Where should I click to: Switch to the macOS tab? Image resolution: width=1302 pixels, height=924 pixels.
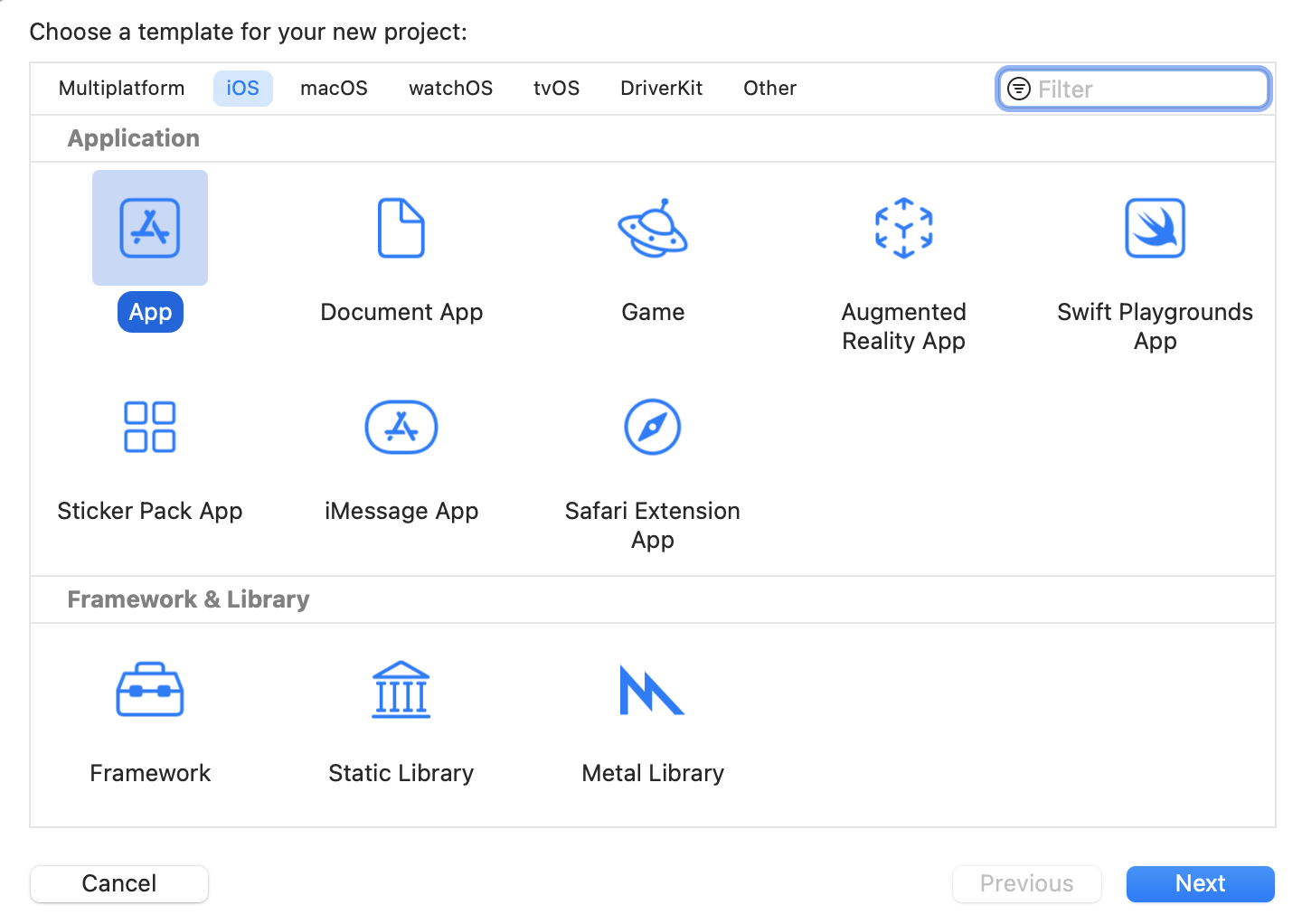tap(335, 89)
